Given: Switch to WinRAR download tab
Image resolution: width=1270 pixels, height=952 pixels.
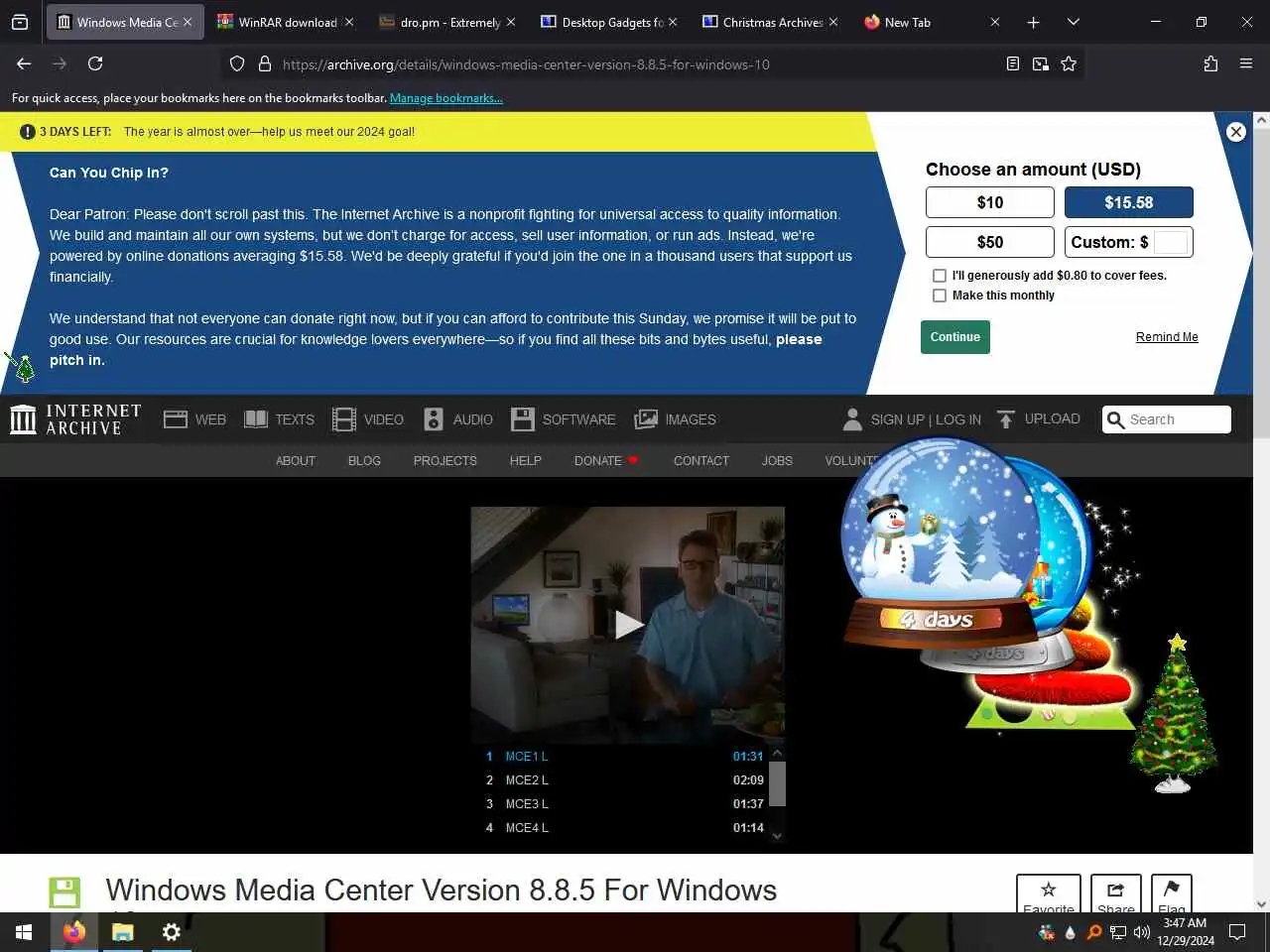Looking at the screenshot, I should point(284,22).
